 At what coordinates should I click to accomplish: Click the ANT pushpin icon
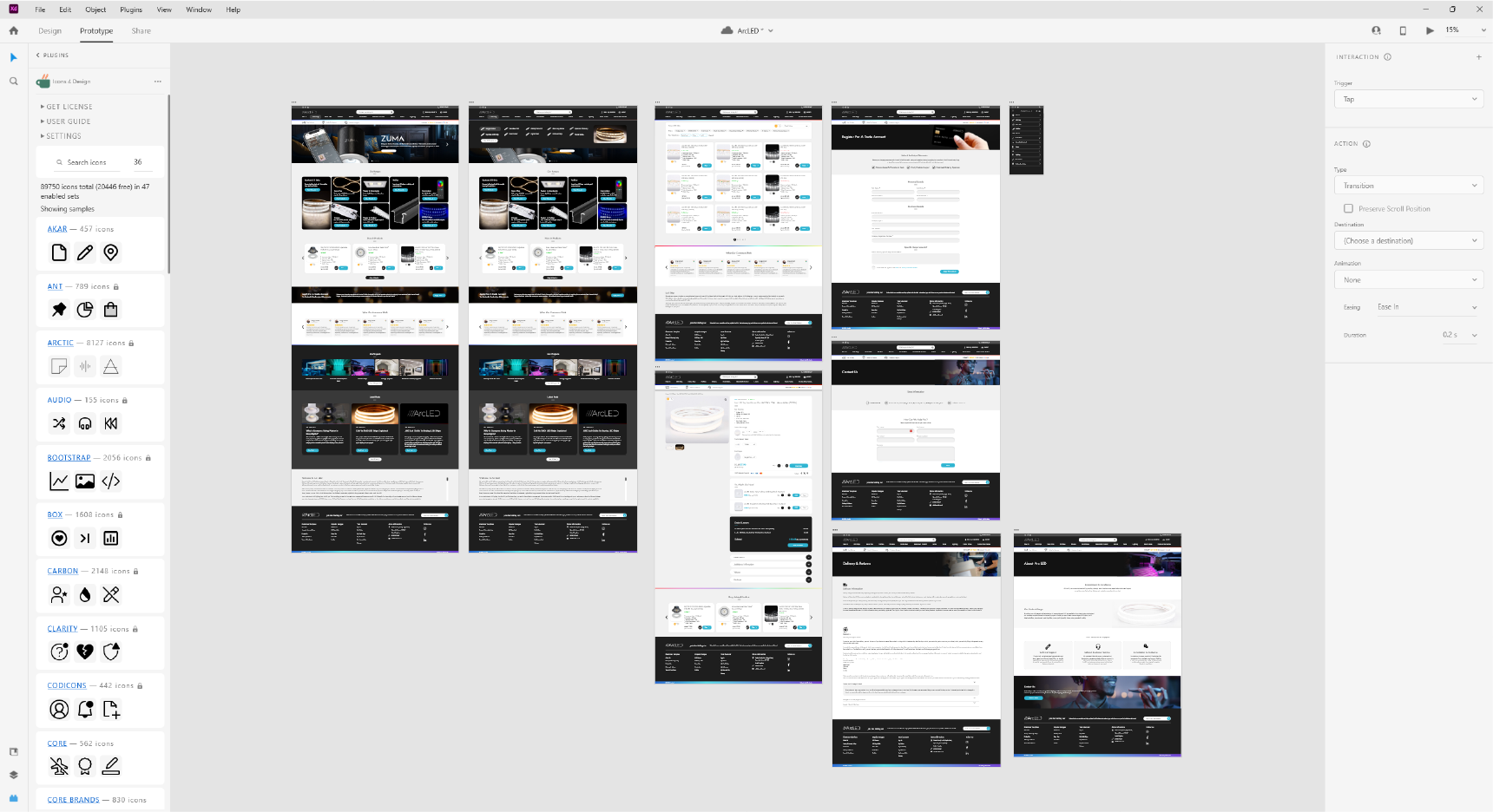click(59, 310)
